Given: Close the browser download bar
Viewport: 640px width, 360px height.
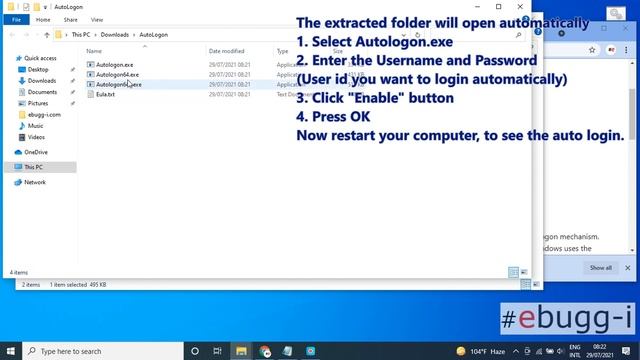Looking at the screenshot, I should [628, 268].
